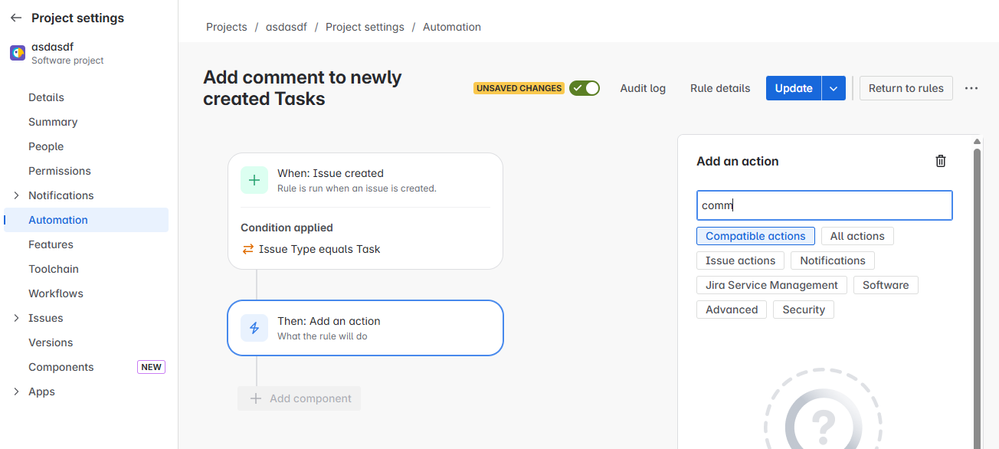Image resolution: width=999 pixels, height=449 pixels.
Task: Select the Compatible actions filter
Action: (x=756, y=236)
